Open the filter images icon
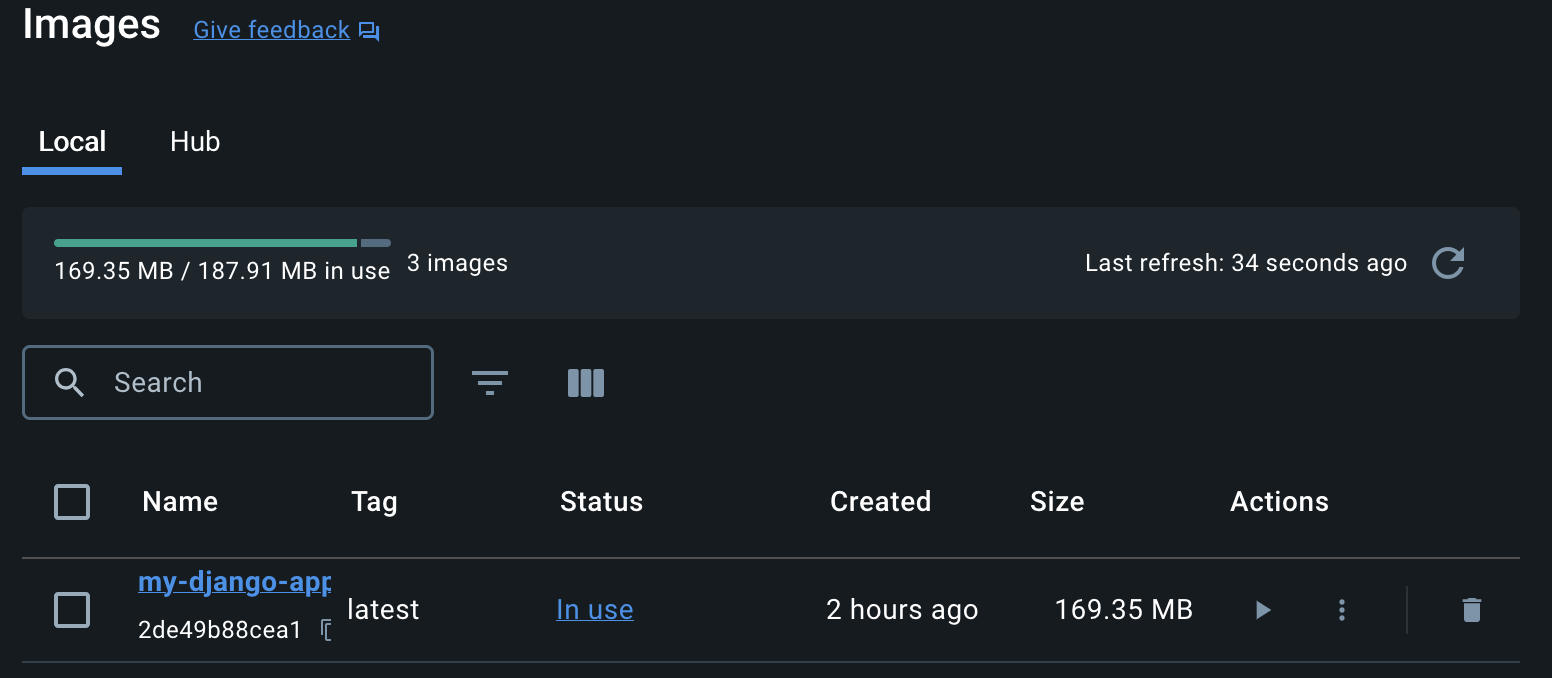This screenshot has height=678, width=1552. pos(490,382)
